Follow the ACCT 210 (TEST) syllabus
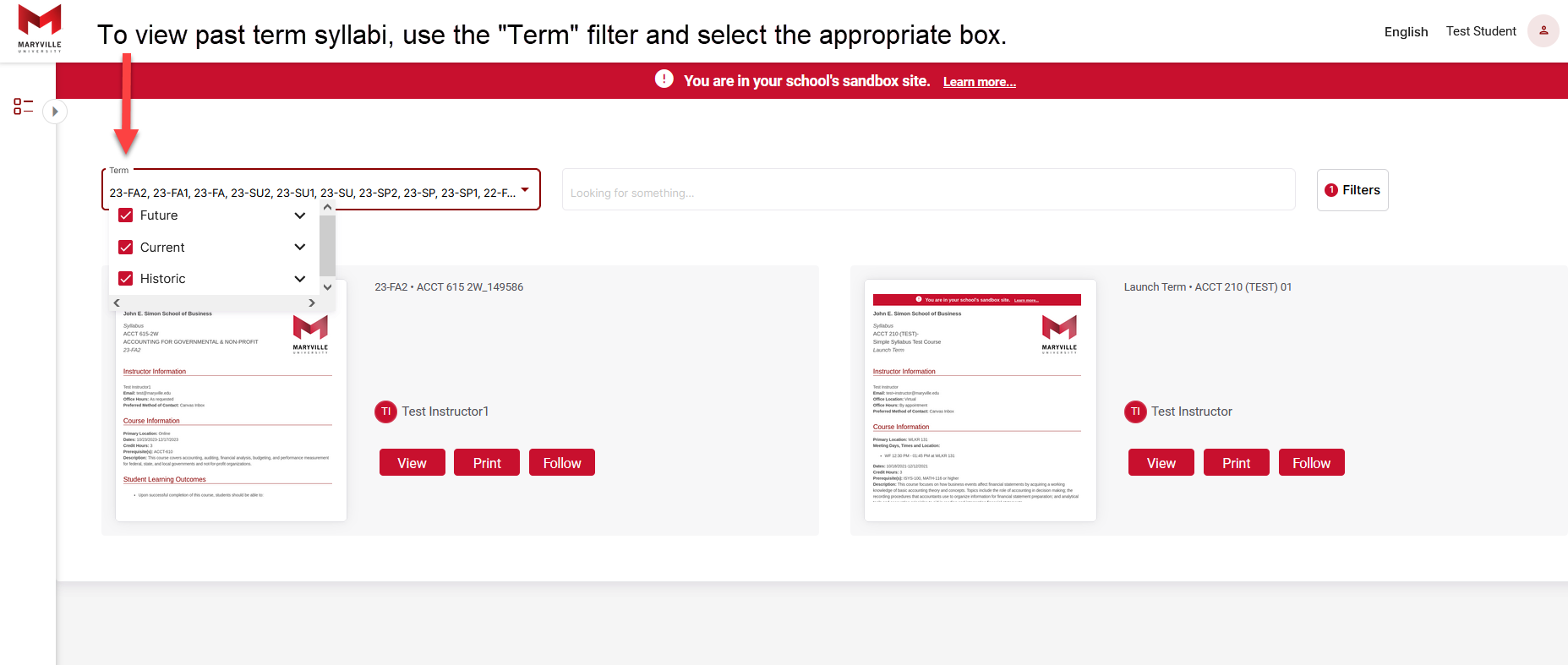This screenshot has width=1568, height=665. (x=1311, y=463)
